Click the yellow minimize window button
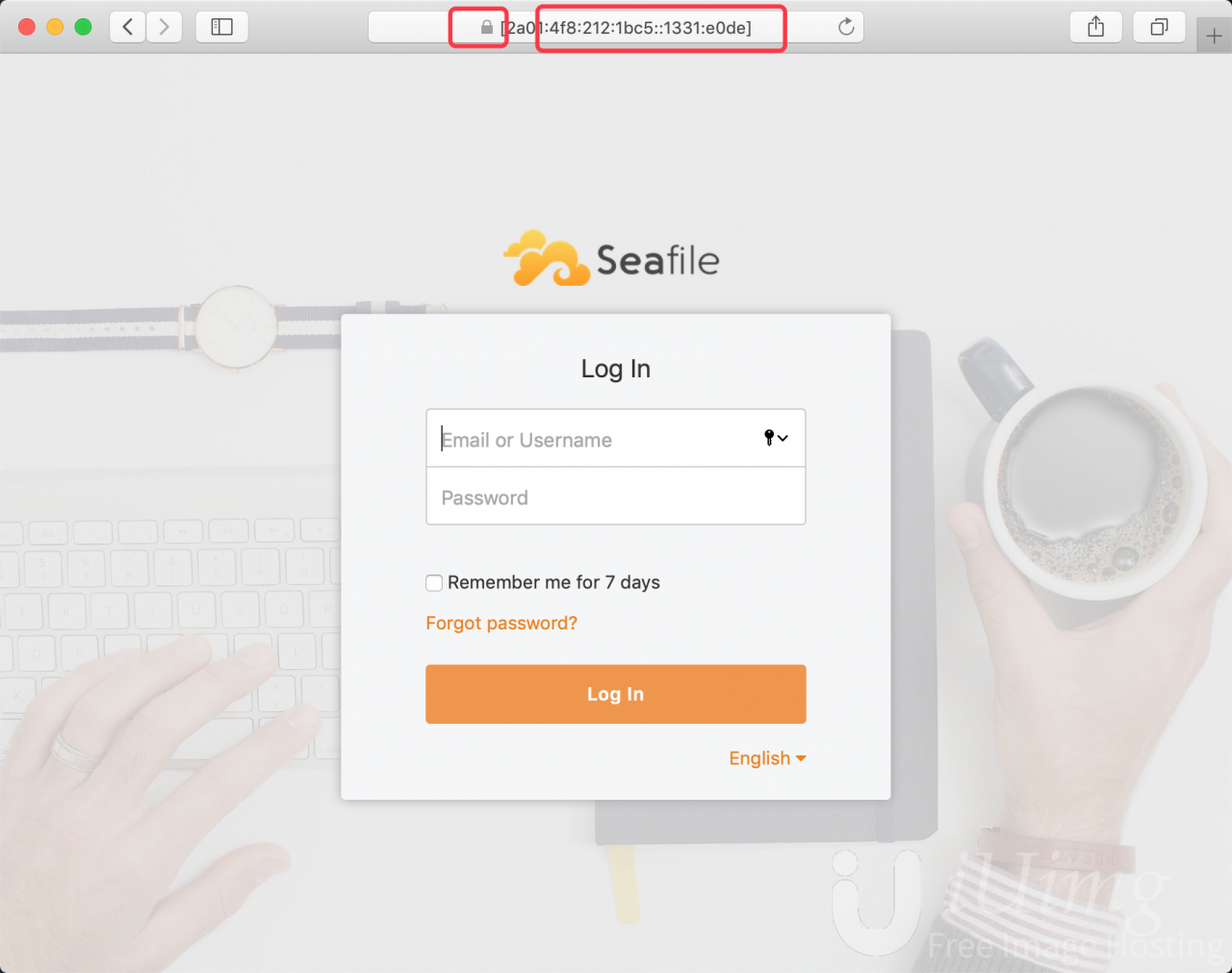The height and width of the screenshot is (973, 1232). pyautogui.click(x=55, y=27)
